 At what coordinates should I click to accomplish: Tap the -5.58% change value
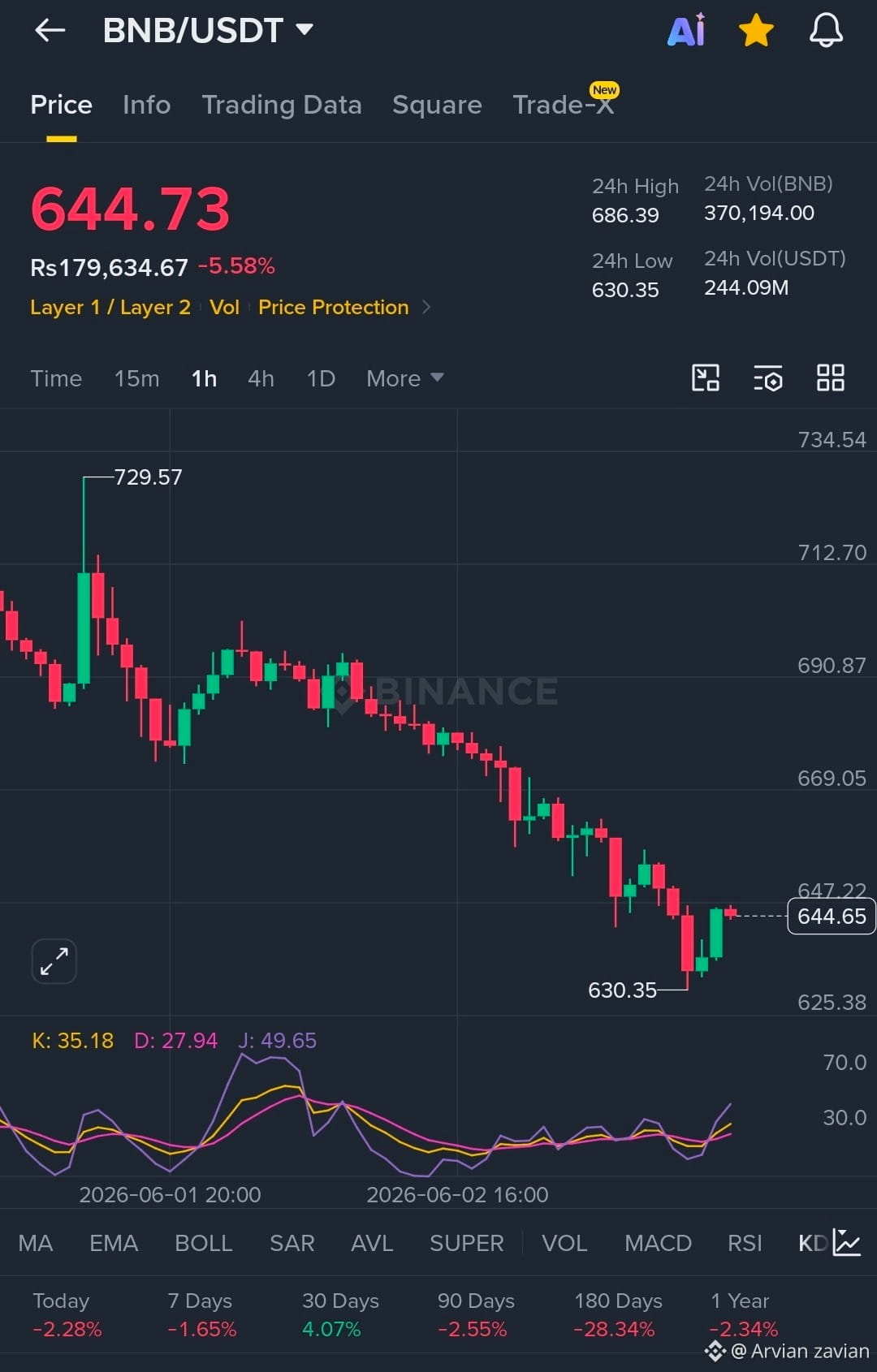coord(236,266)
